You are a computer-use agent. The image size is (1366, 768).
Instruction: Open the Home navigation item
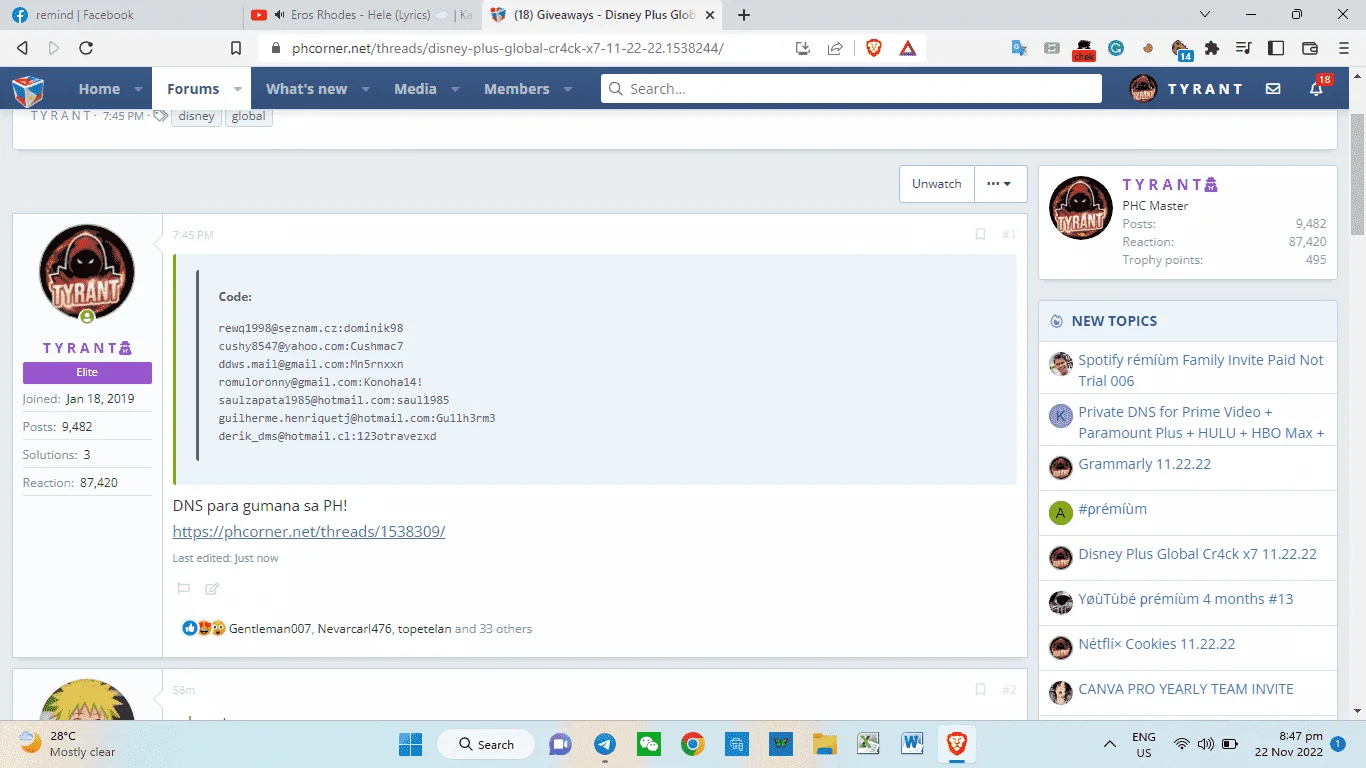pos(99,89)
